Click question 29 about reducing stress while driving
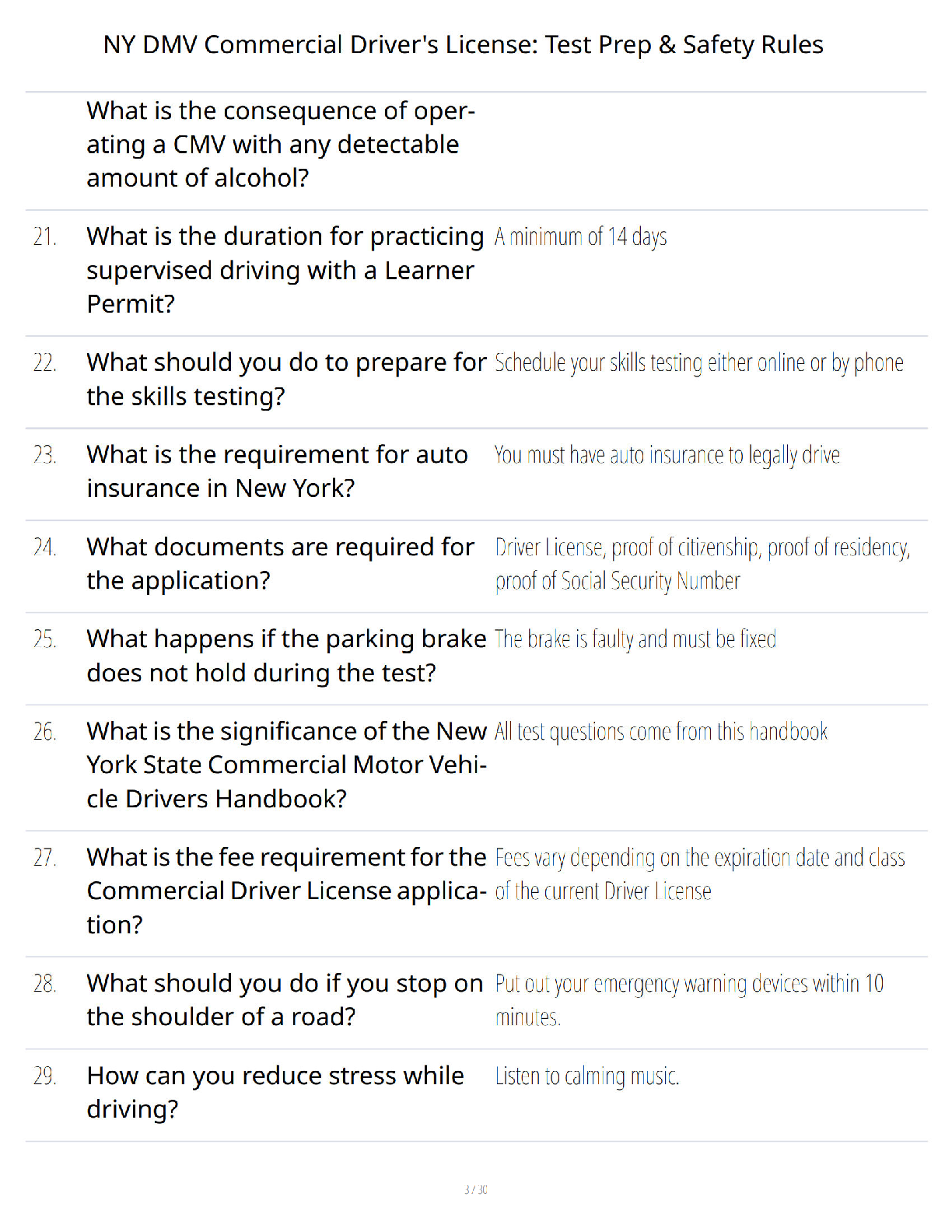The height and width of the screenshot is (1232, 952). (276, 1092)
